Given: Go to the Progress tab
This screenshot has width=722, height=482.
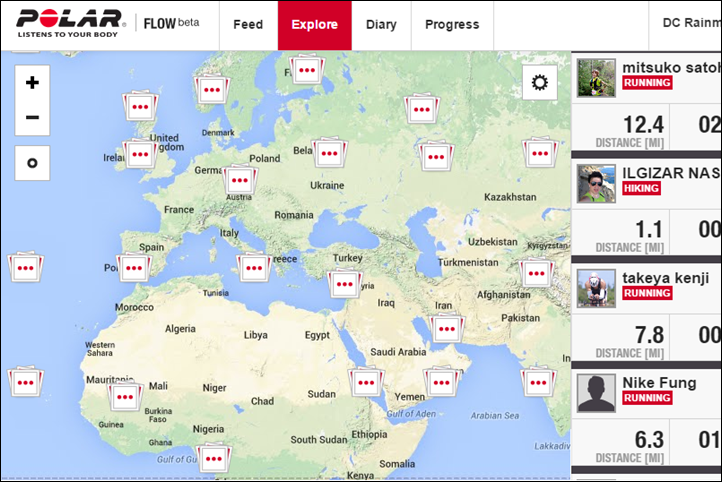Looking at the screenshot, I should coord(452,25).
